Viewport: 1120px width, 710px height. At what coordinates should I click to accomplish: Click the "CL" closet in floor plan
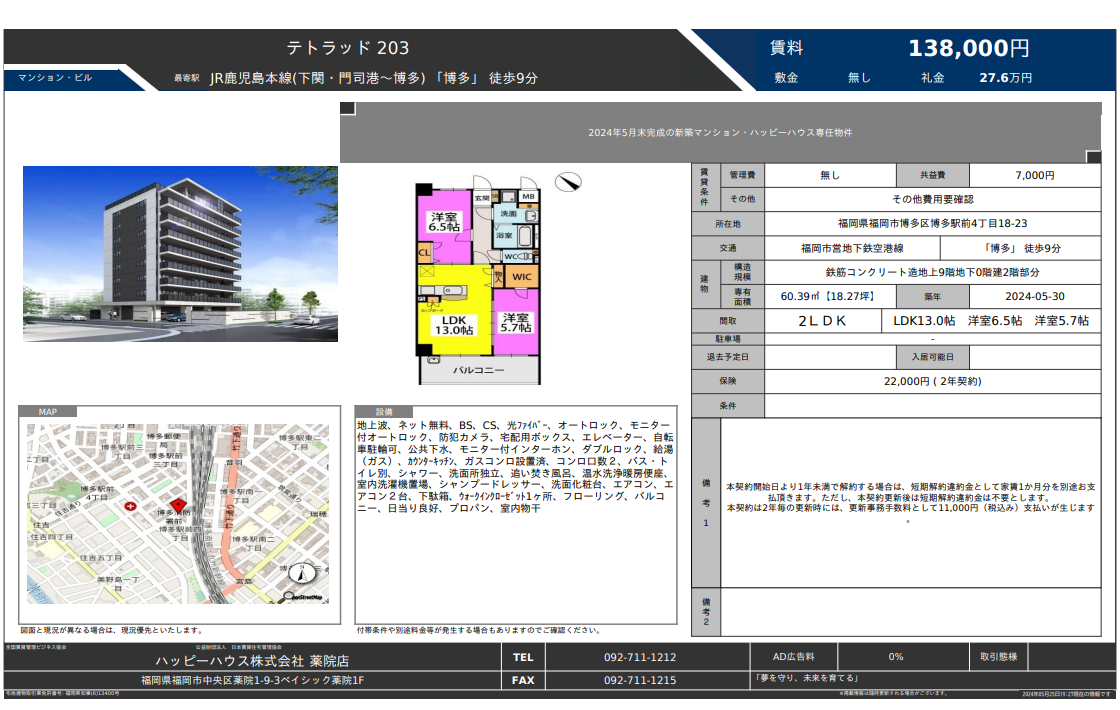coord(424,252)
